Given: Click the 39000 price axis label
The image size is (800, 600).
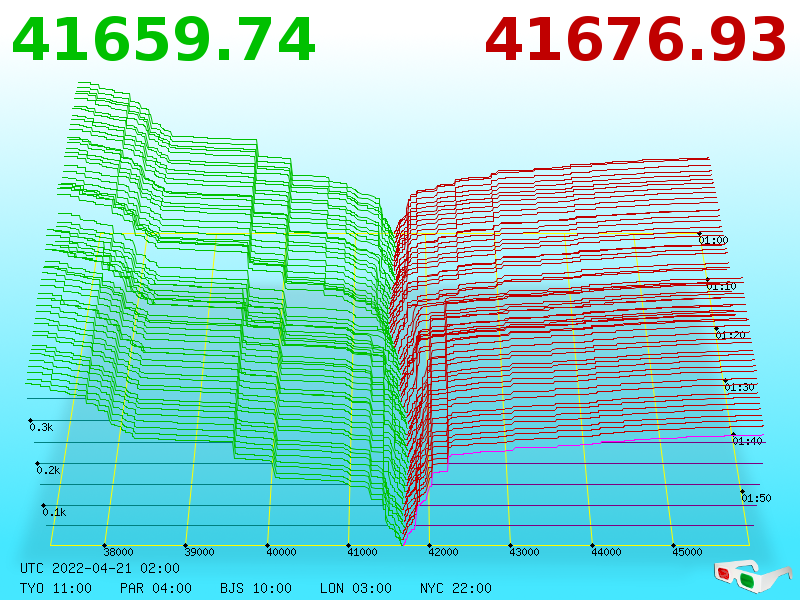Looking at the screenshot, I should click(x=199, y=552).
